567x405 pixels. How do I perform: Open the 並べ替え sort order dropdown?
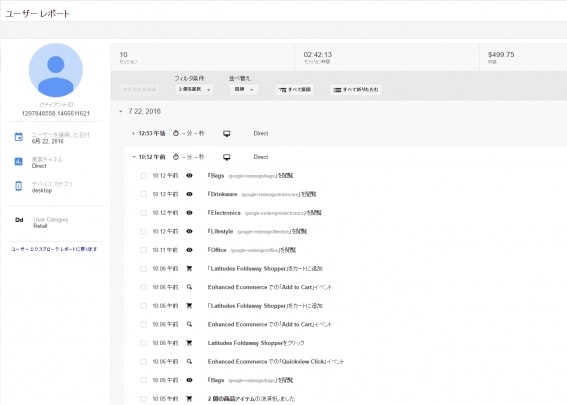pos(244,89)
